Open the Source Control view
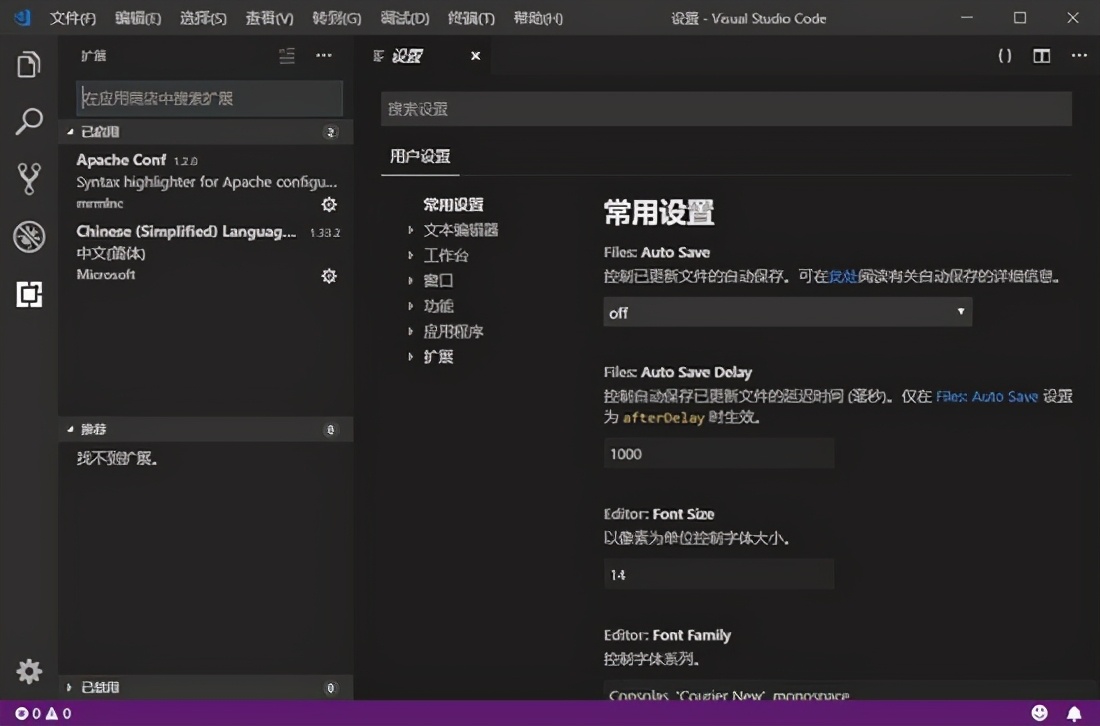 (x=27, y=180)
